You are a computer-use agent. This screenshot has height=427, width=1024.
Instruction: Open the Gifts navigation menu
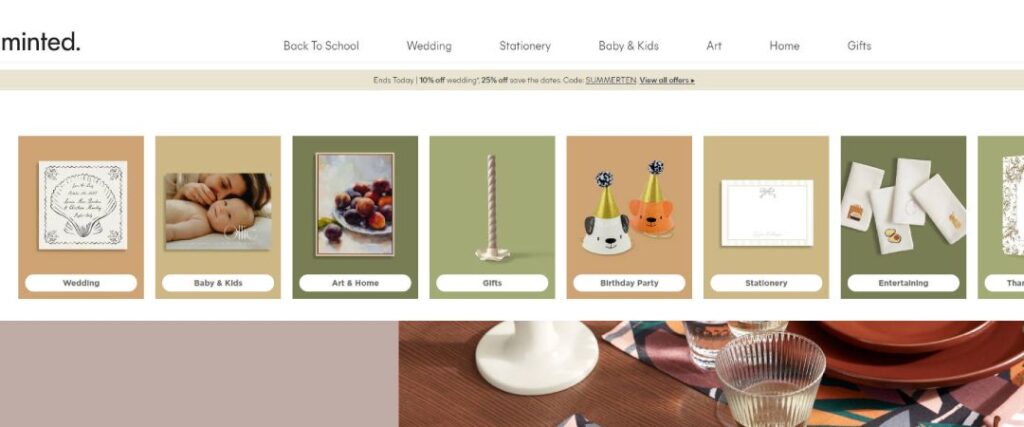click(859, 46)
